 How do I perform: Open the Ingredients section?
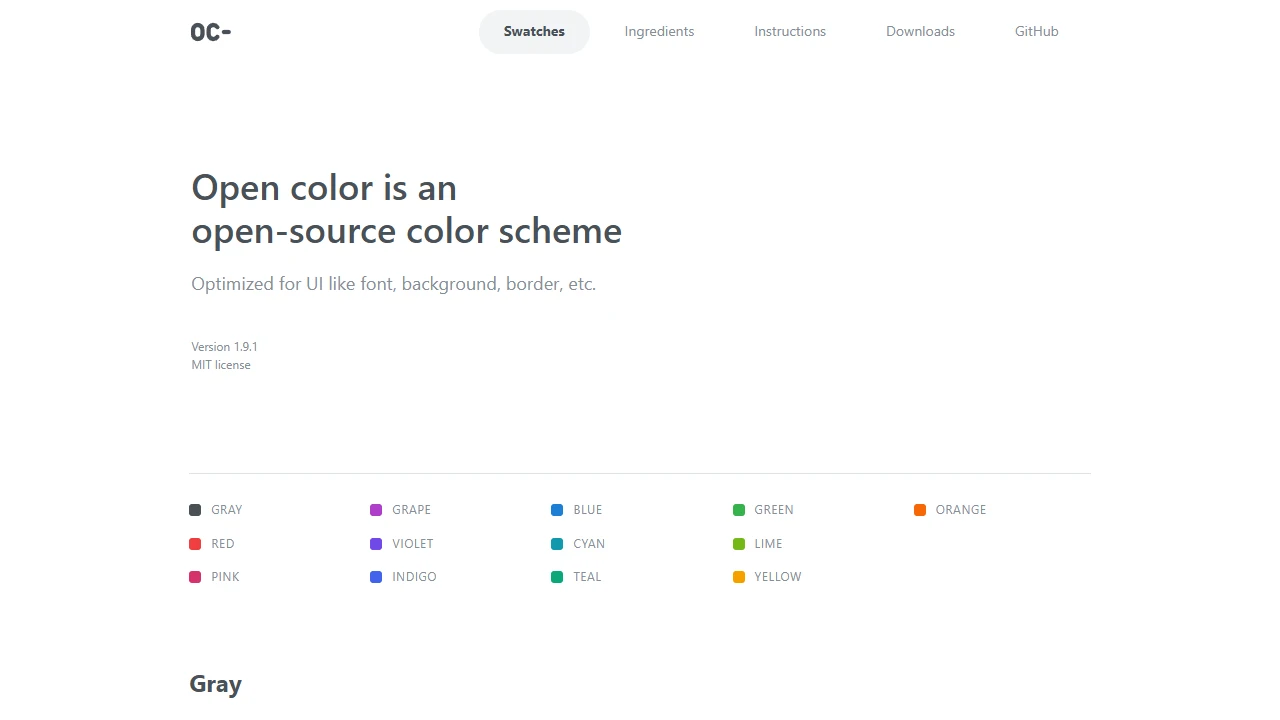point(659,31)
